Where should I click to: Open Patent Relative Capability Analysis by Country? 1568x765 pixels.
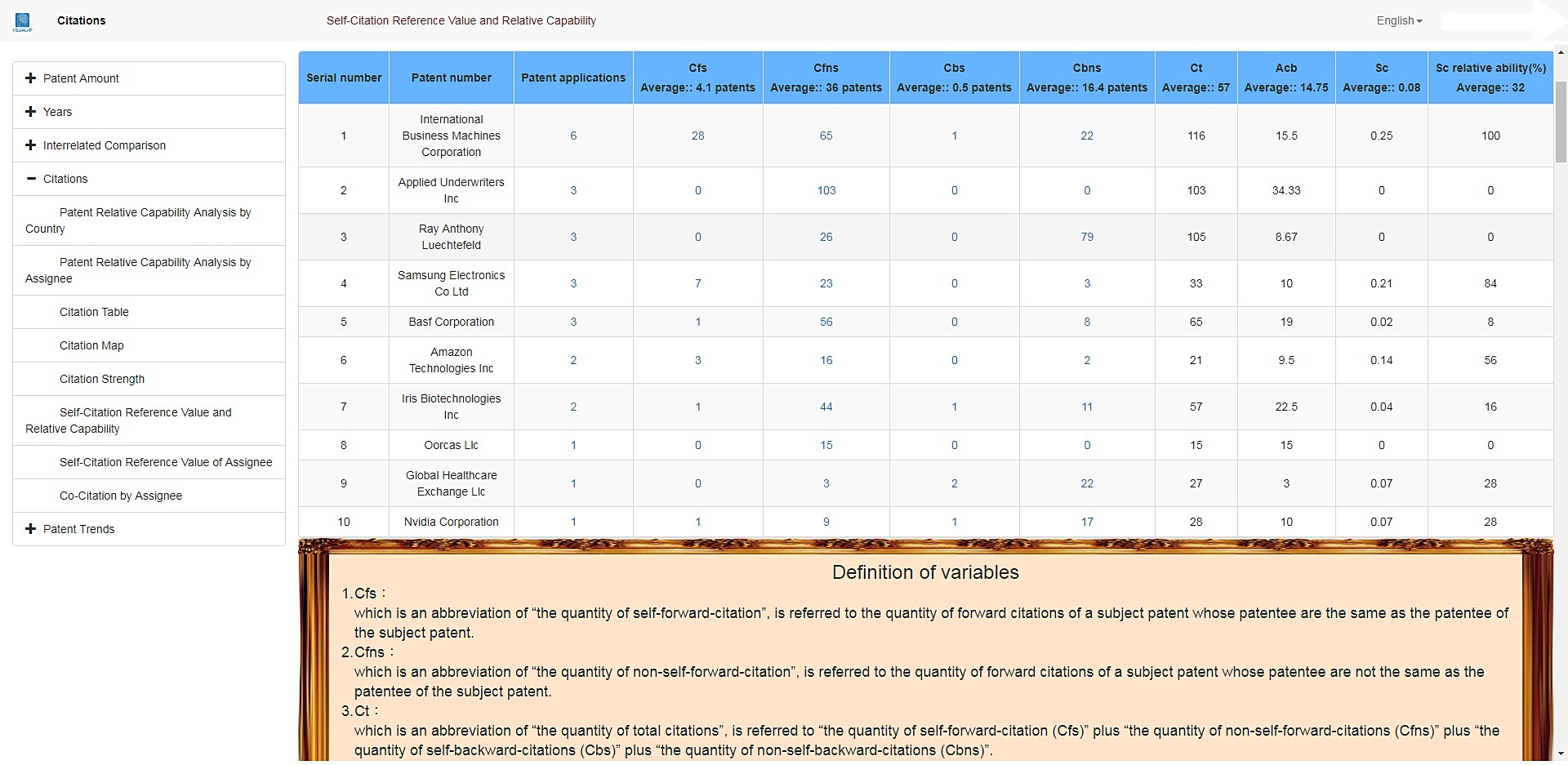[149, 220]
